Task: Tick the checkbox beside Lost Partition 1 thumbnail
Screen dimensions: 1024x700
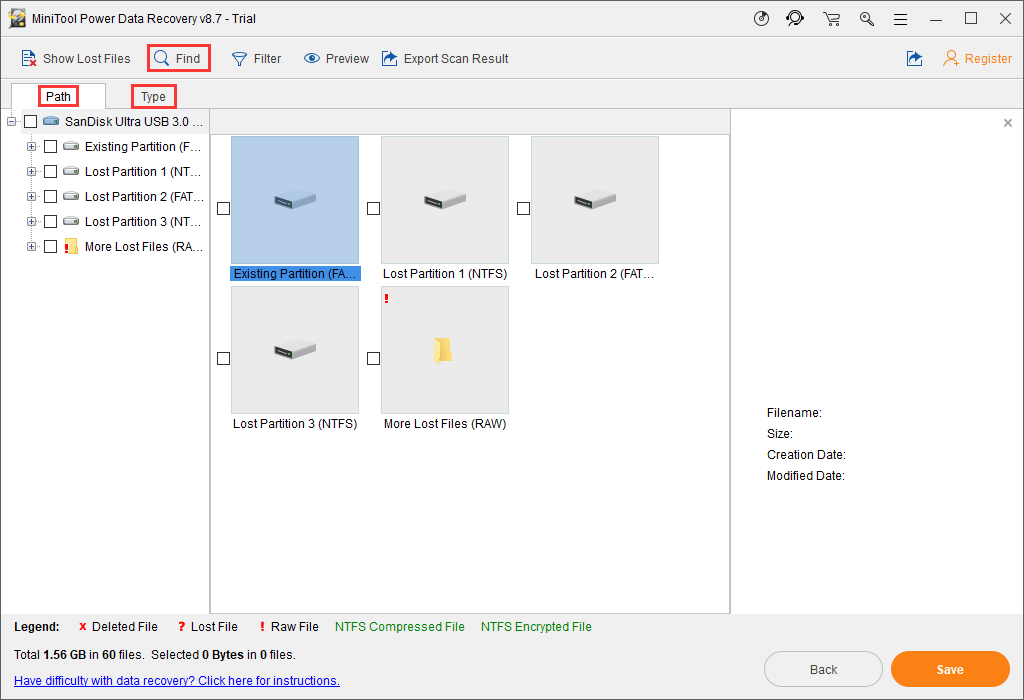Action: [374, 208]
